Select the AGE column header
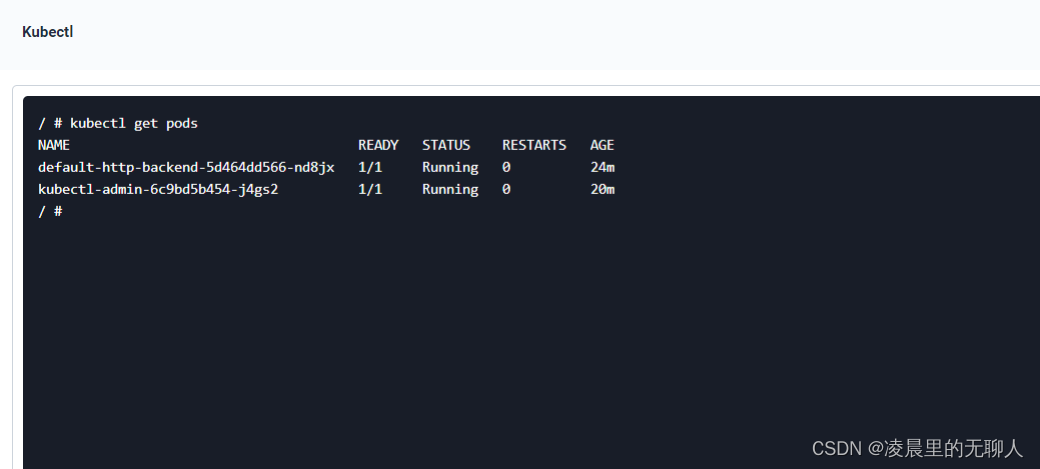The width and height of the screenshot is (1040, 469). coord(602,145)
